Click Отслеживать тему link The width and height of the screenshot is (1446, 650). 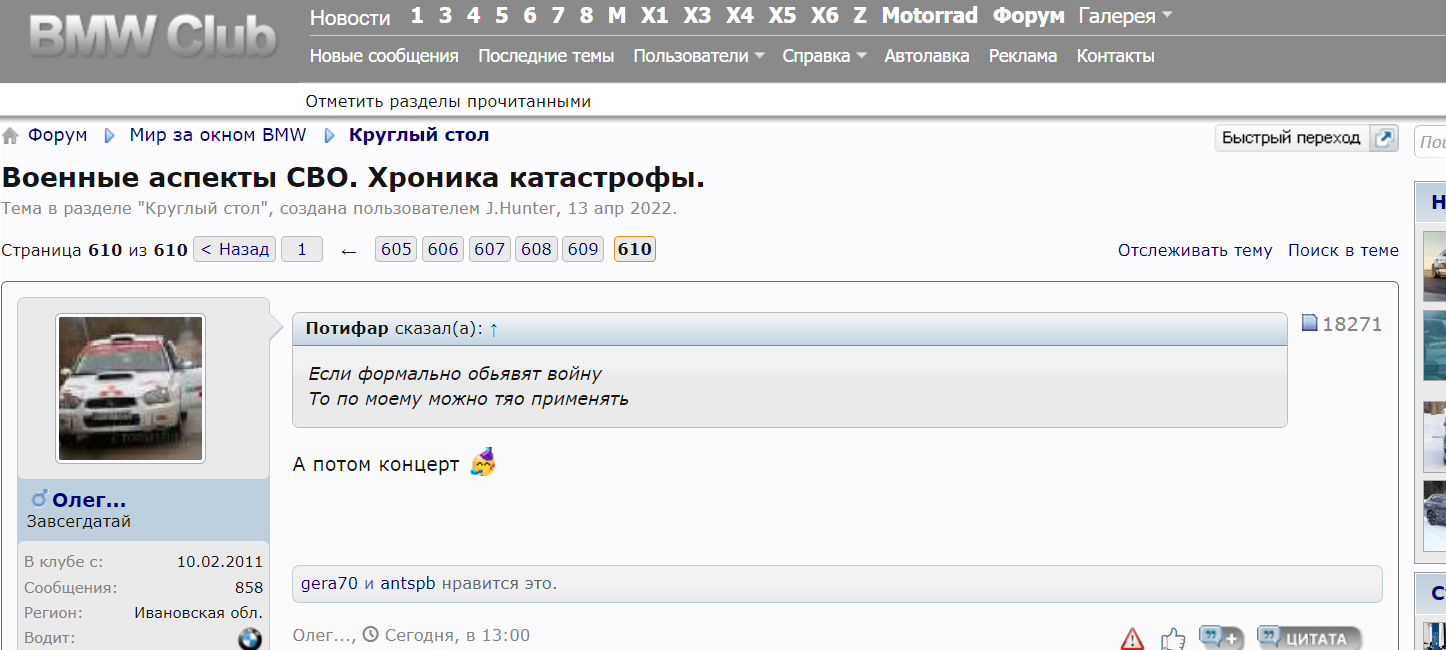point(1195,250)
